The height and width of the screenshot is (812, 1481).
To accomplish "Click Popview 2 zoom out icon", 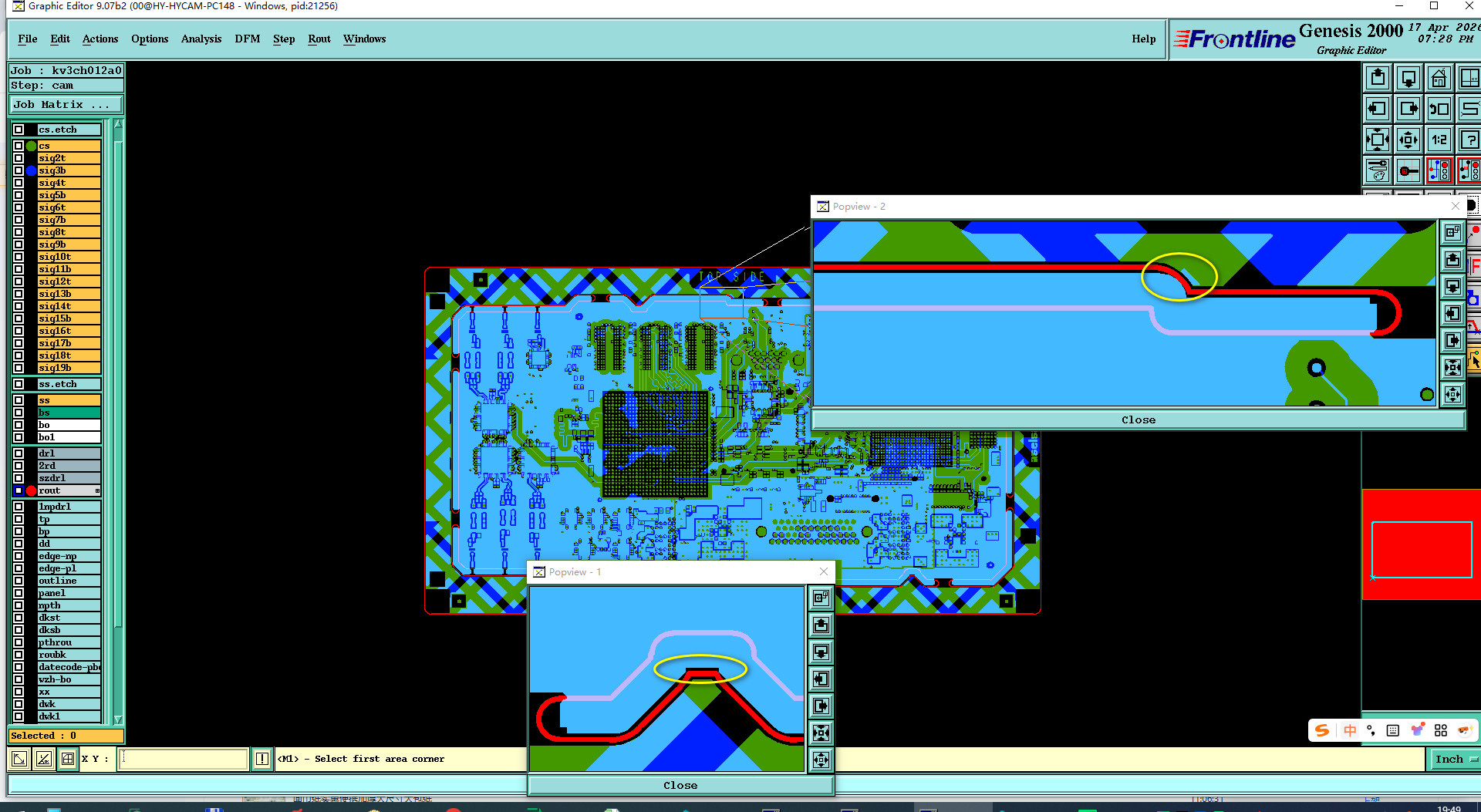I will [x=1452, y=368].
